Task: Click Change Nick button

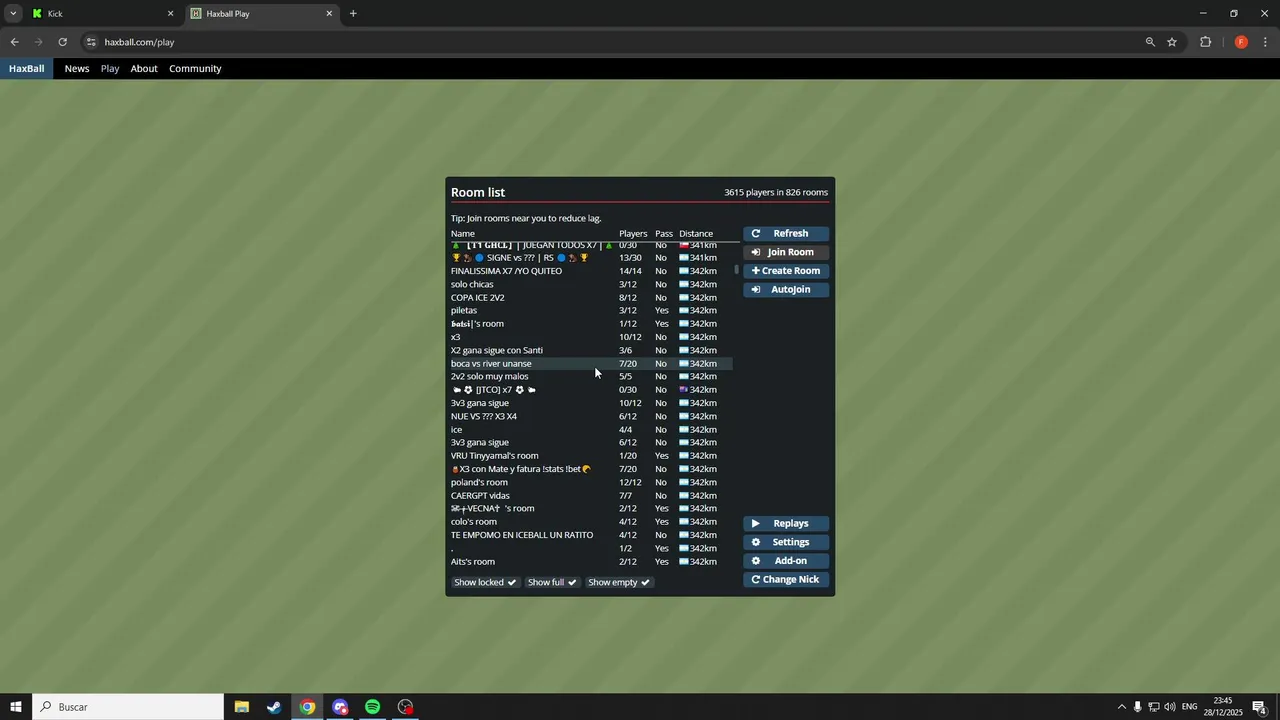Action: pyautogui.click(x=786, y=580)
